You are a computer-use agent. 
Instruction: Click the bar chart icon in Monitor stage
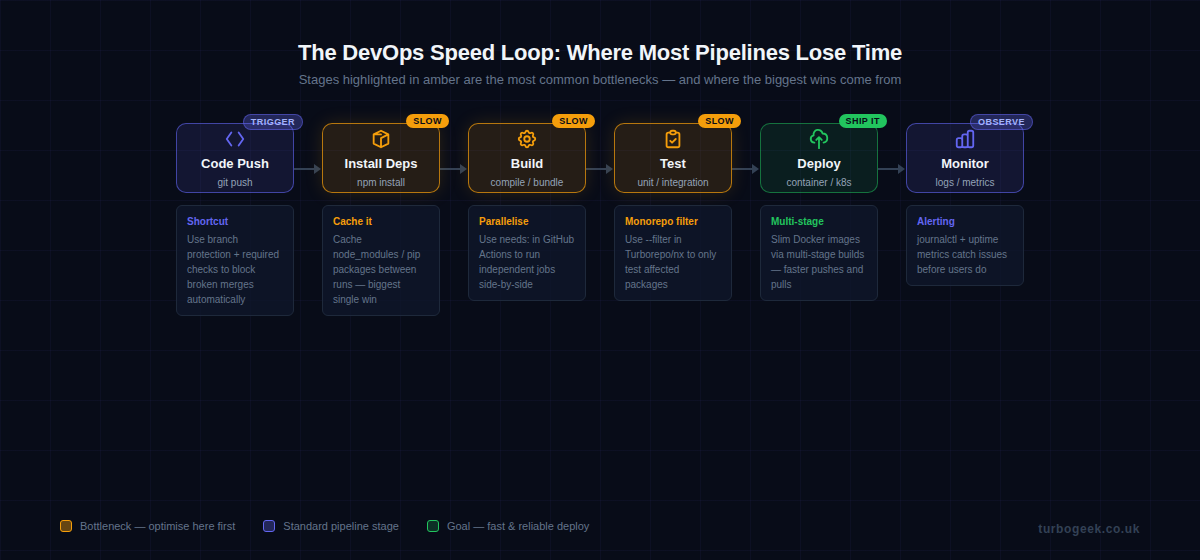coord(965,139)
